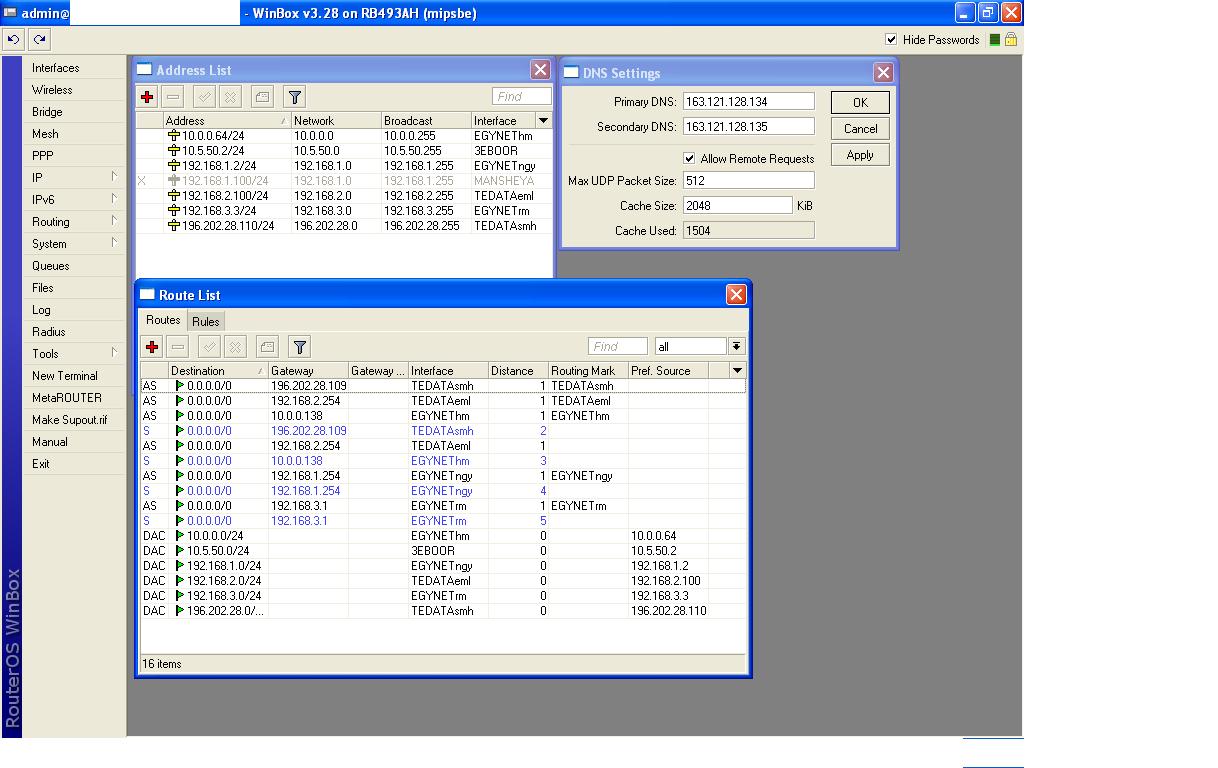Open New Terminal from sidebar
Image resolution: width=1218 pixels, height=768 pixels.
64,376
